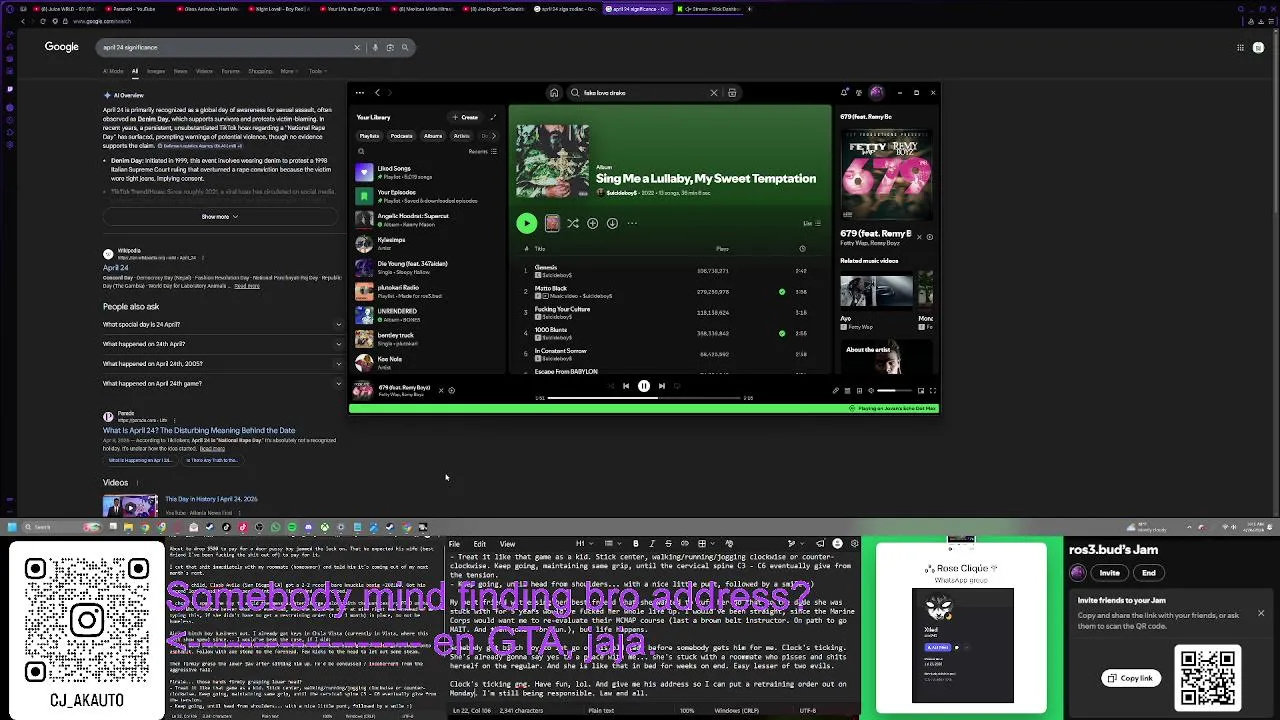This screenshot has width=1280, height=720.
Task: Toggle the lyrics microphone icon
Action: [x=836, y=391]
